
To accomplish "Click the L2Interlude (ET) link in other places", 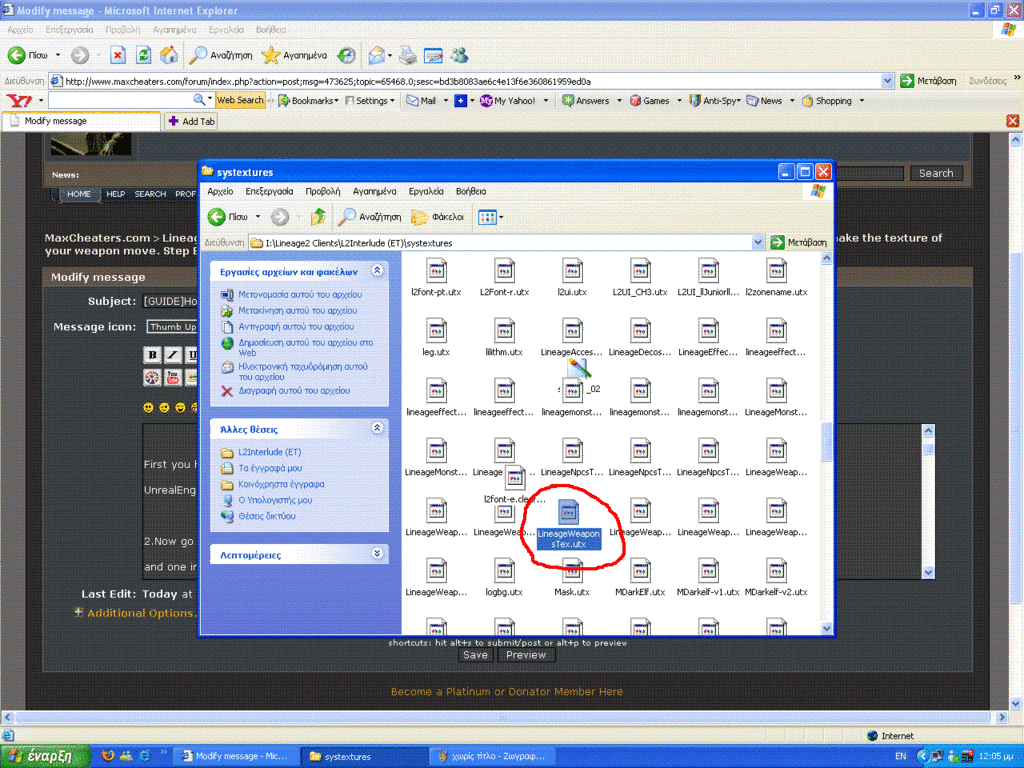I will pyautogui.click(x=269, y=452).
